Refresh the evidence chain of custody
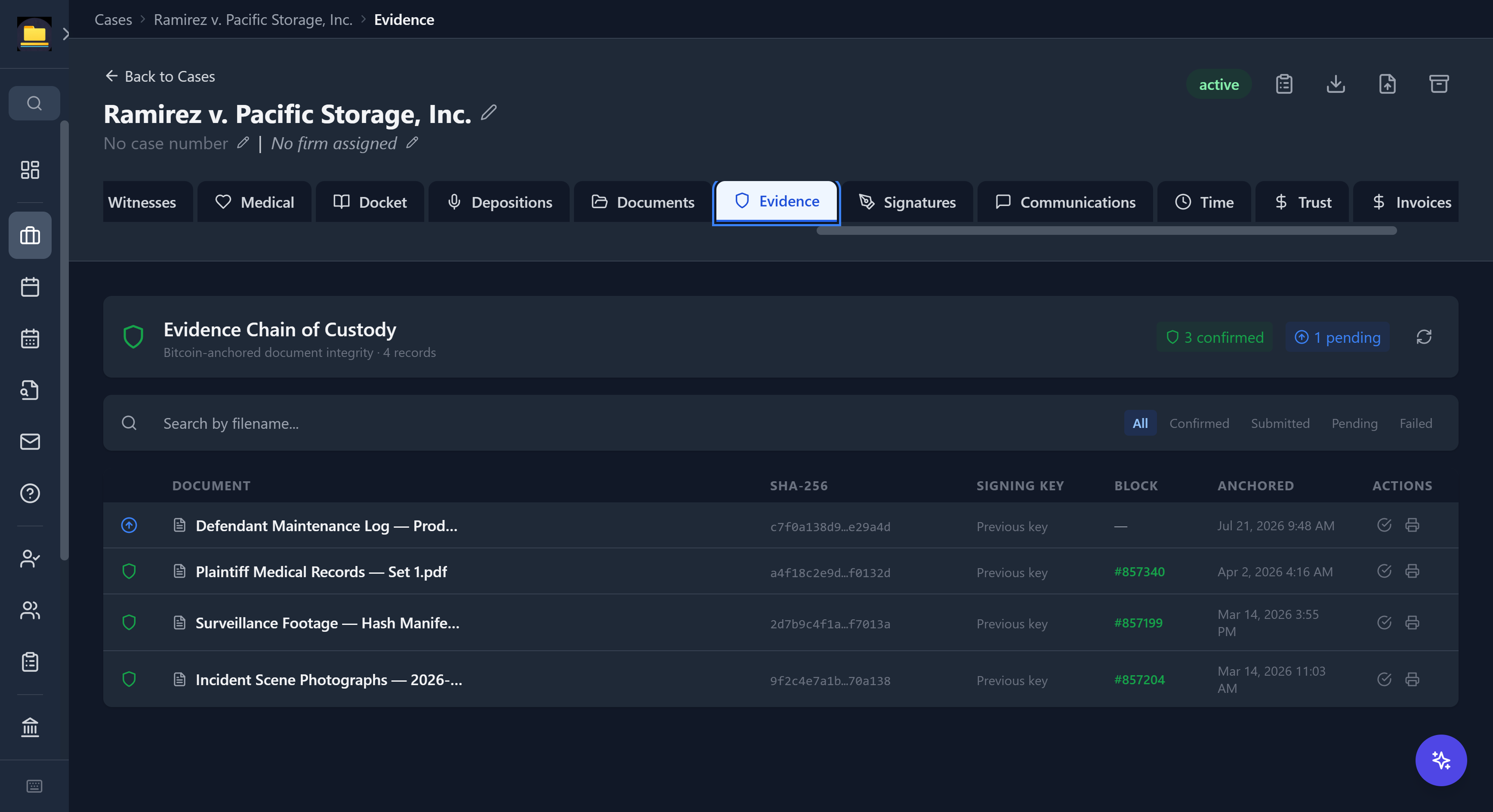This screenshot has width=1493, height=812. [x=1424, y=337]
